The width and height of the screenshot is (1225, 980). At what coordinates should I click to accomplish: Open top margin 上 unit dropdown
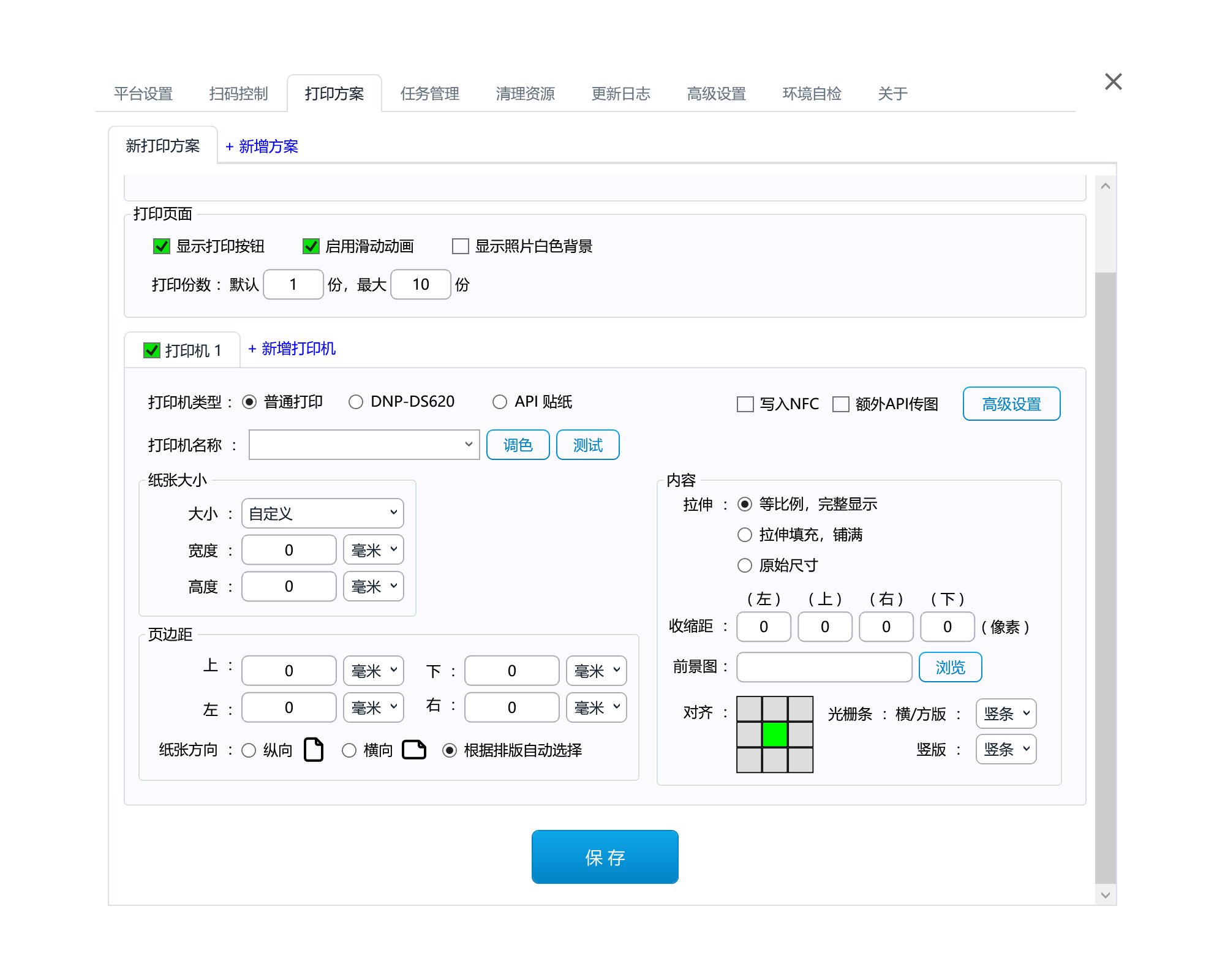374,671
